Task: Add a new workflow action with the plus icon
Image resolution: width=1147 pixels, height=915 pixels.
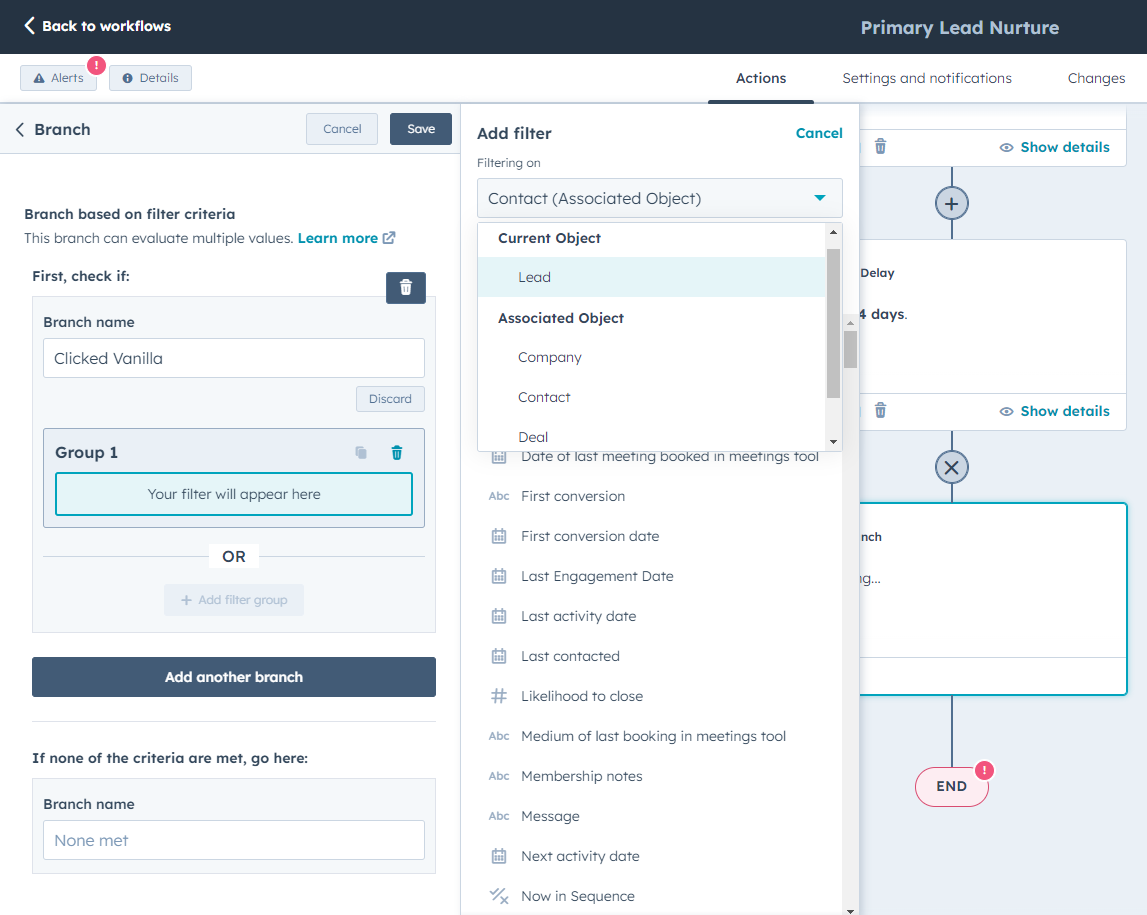Action: (x=951, y=203)
